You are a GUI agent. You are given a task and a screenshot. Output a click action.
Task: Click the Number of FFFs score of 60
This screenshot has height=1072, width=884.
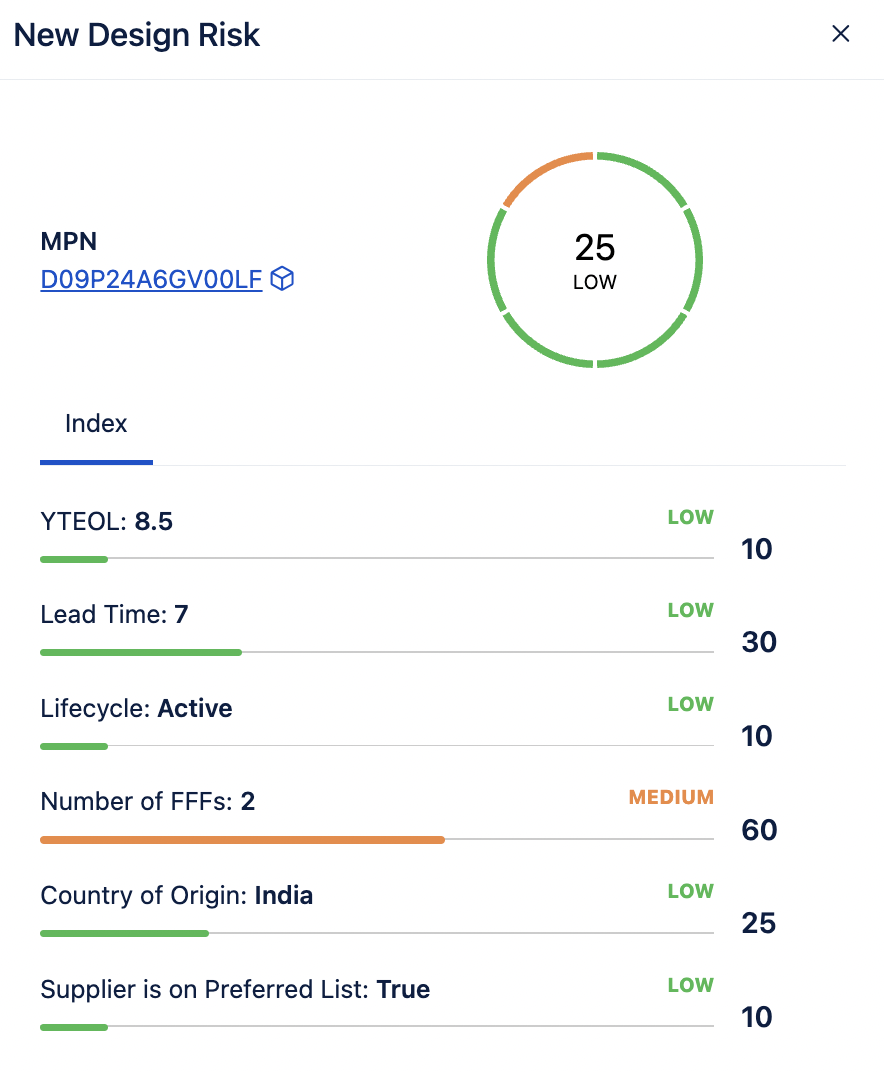(x=759, y=830)
